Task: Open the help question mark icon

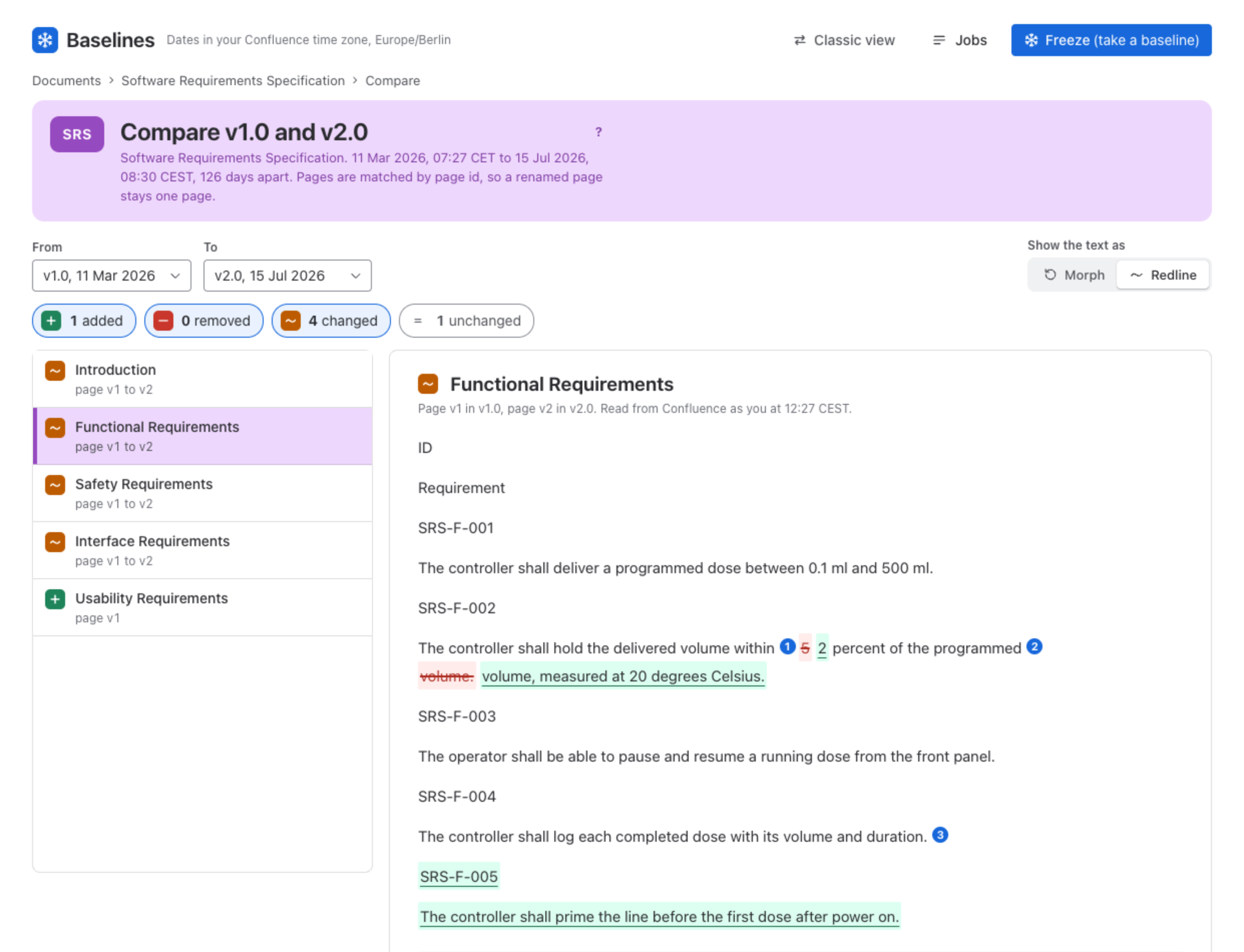Action: click(598, 132)
